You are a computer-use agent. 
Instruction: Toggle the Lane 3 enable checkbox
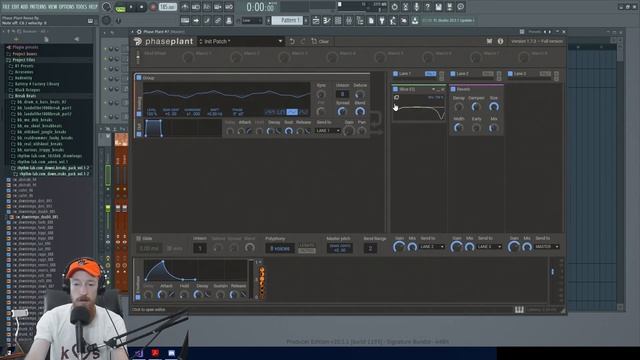(x=510, y=74)
